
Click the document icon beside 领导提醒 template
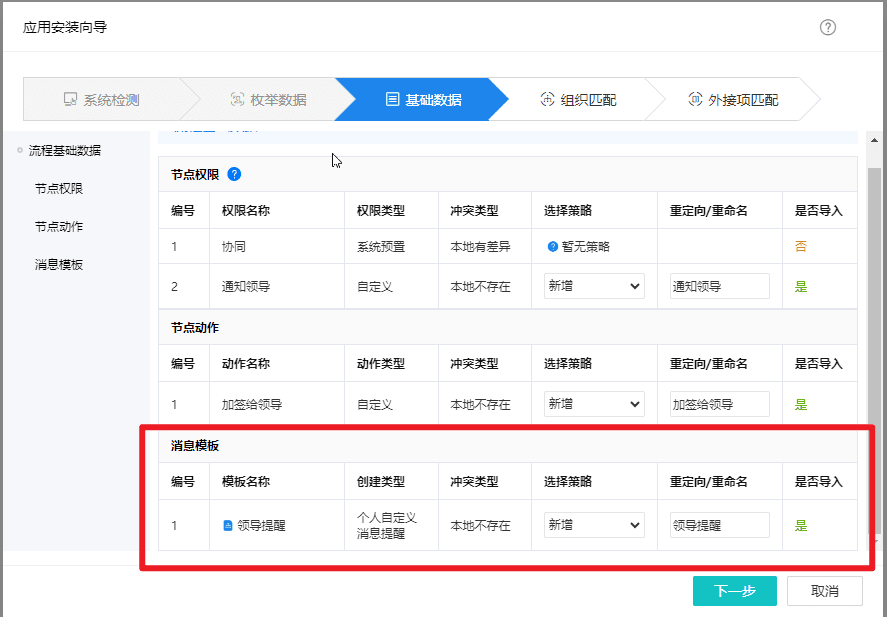[228, 525]
